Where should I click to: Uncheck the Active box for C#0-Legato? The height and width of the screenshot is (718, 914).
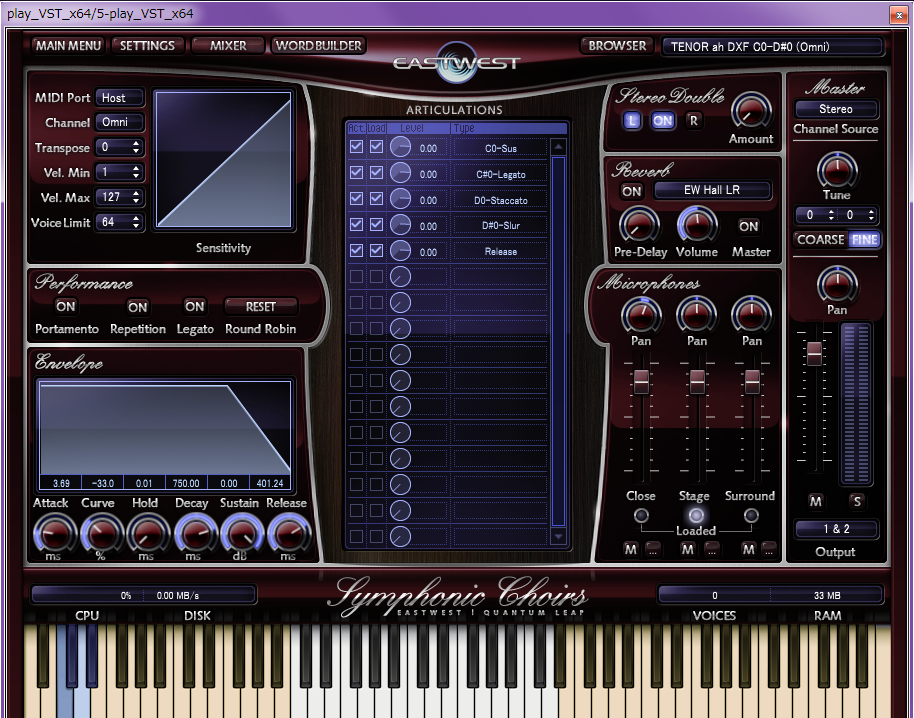[x=356, y=173]
